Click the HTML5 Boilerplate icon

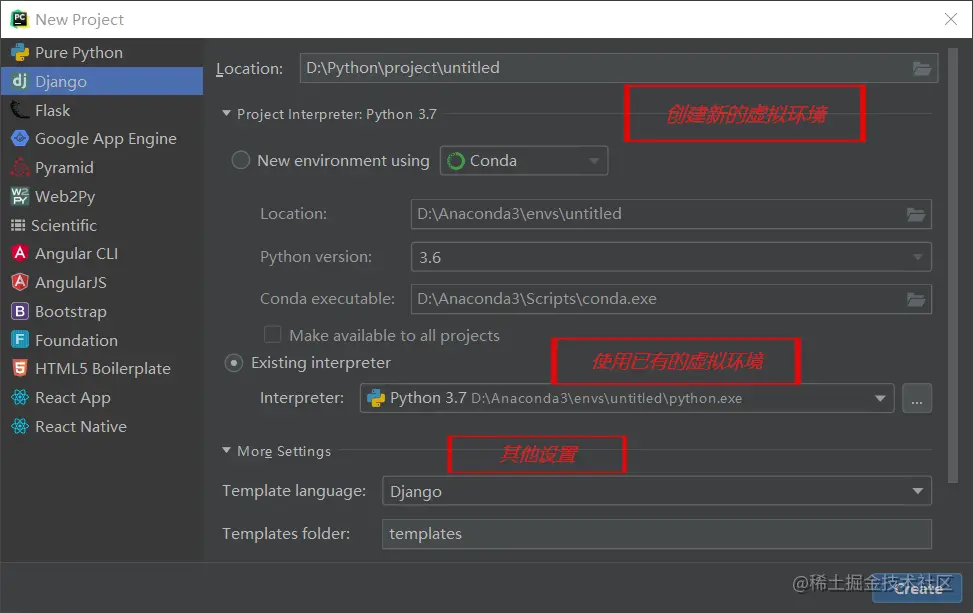pos(20,369)
